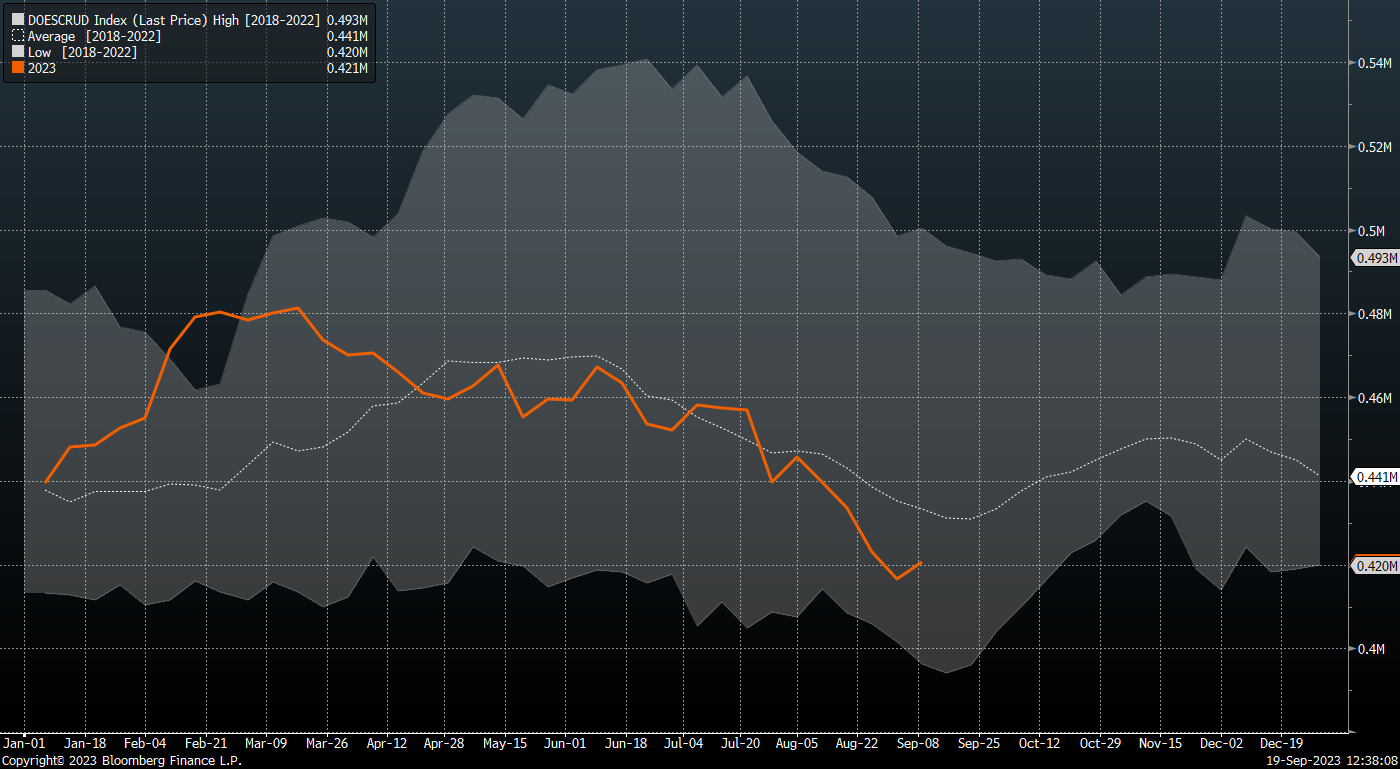The image size is (1400, 769).
Task: Click the Jun-01 date on x-axis
Action: pyautogui.click(x=565, y=744)
